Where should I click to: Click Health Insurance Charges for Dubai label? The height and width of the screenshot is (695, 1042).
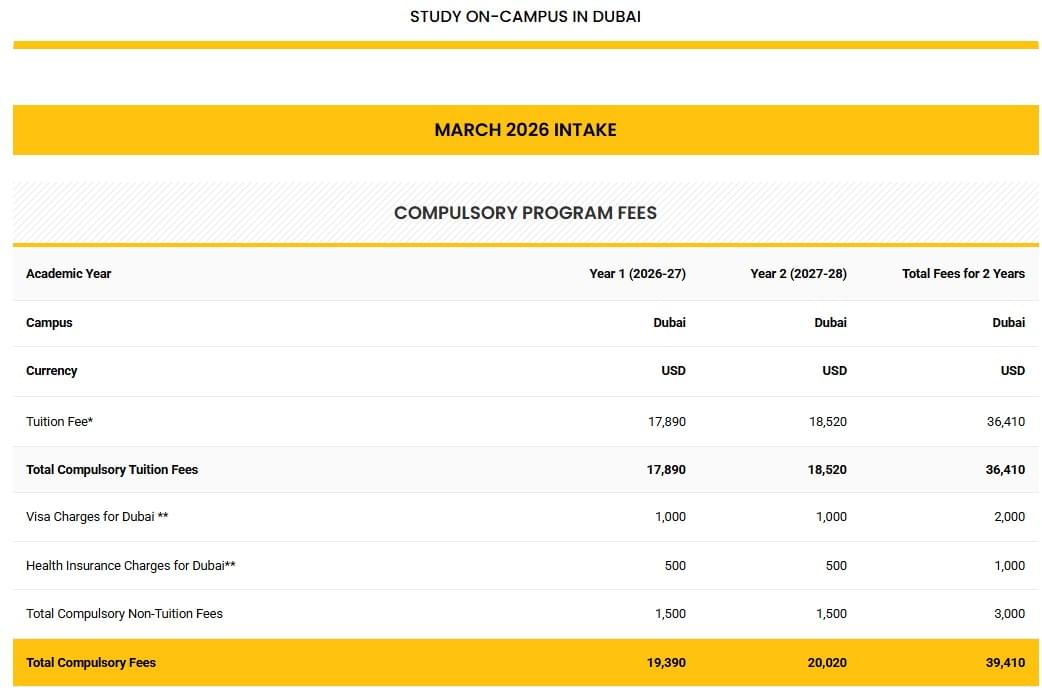[131, 566]
